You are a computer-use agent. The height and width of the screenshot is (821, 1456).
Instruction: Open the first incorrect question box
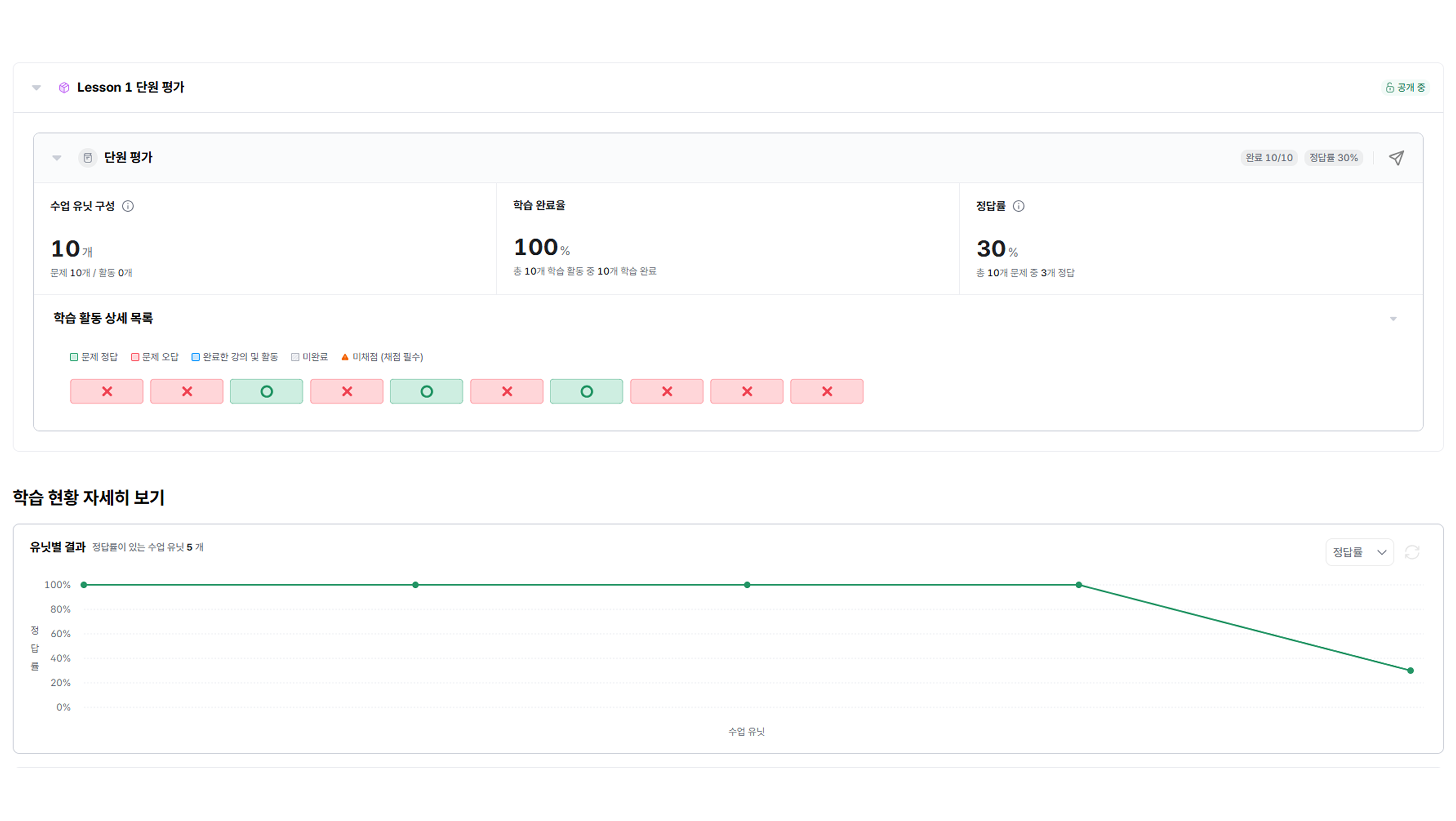[x=107, y=391]
